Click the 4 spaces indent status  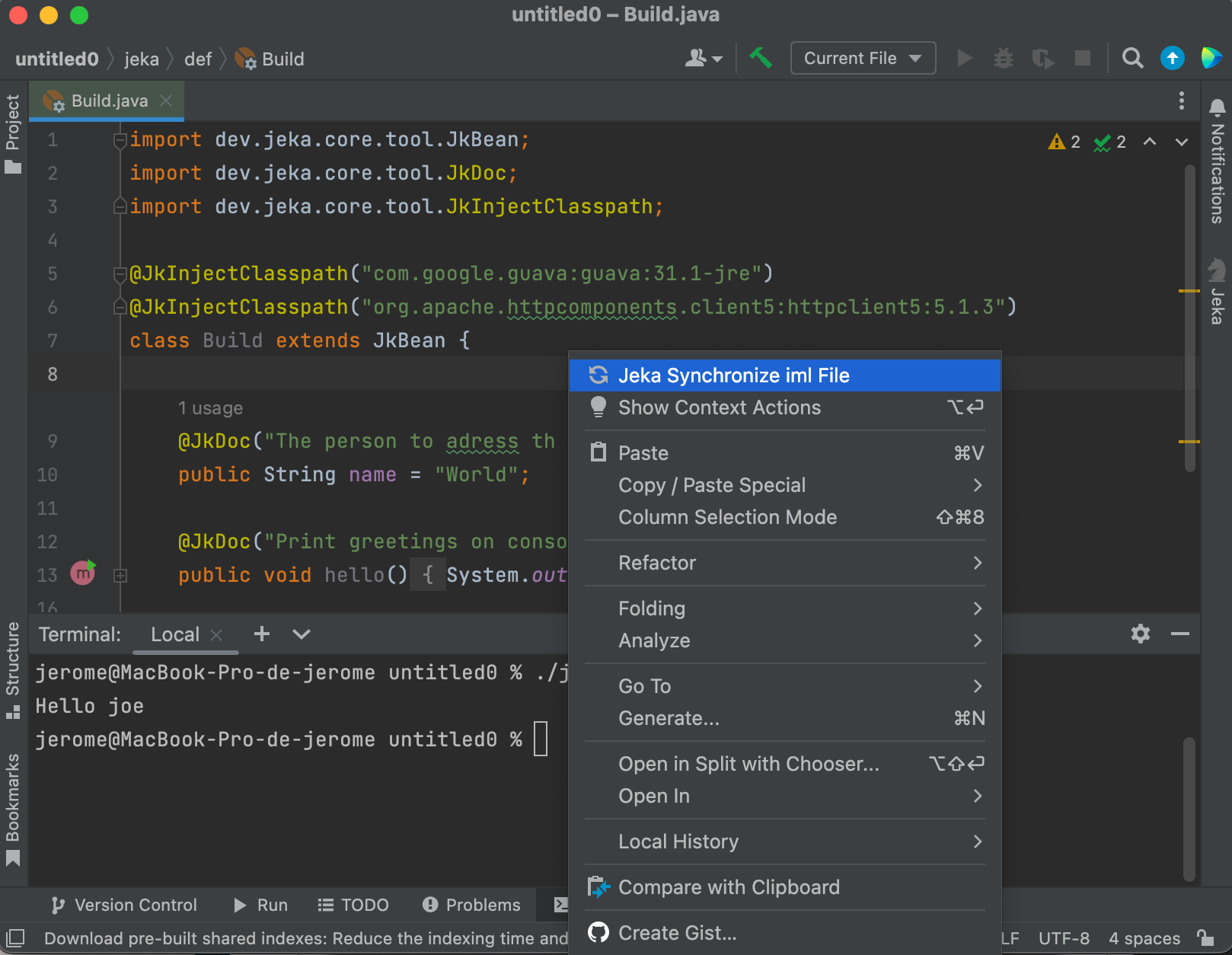pyautogui.click(x=1144, y=938)
